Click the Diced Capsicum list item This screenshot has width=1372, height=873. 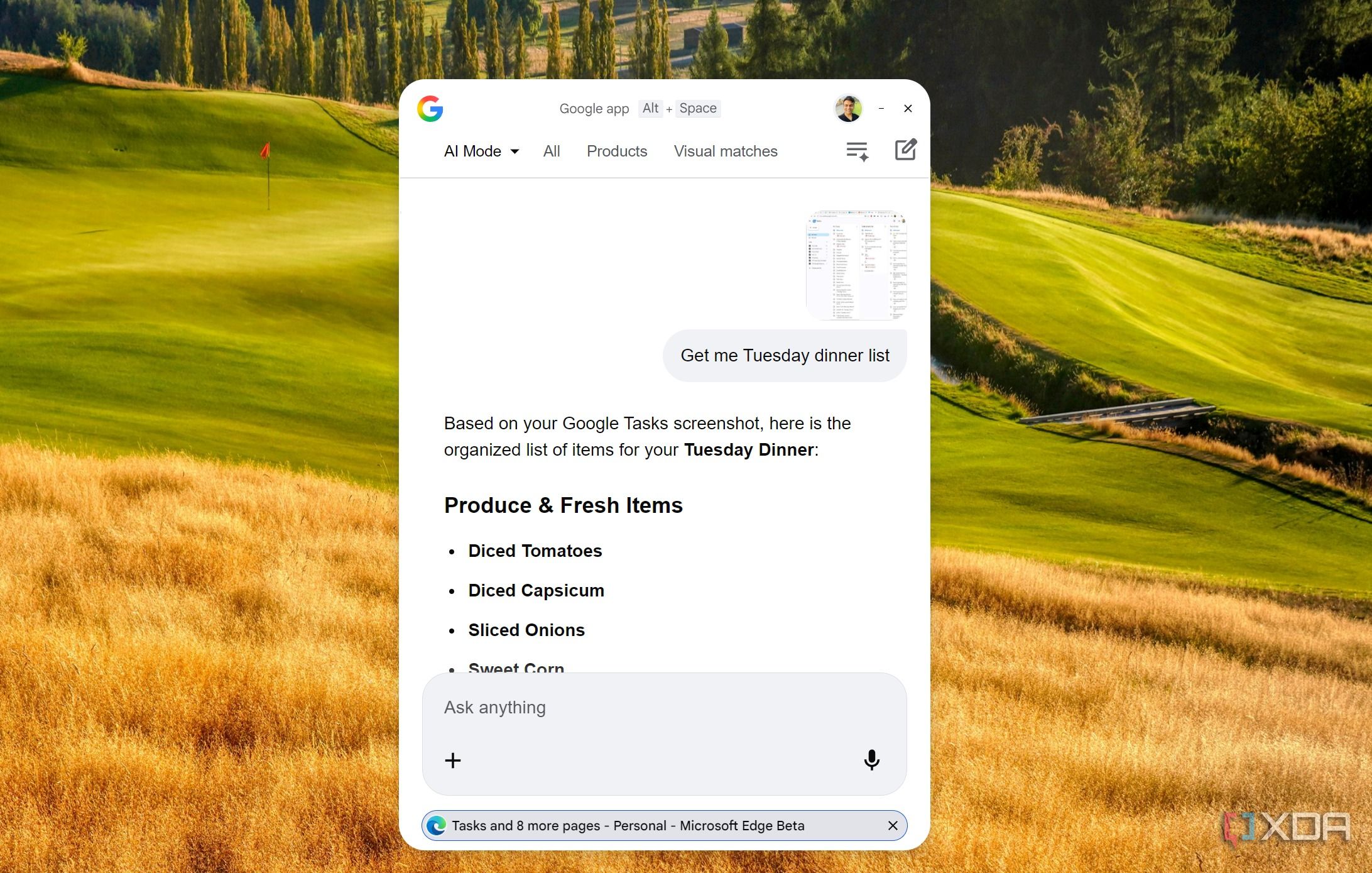(536, 591)
